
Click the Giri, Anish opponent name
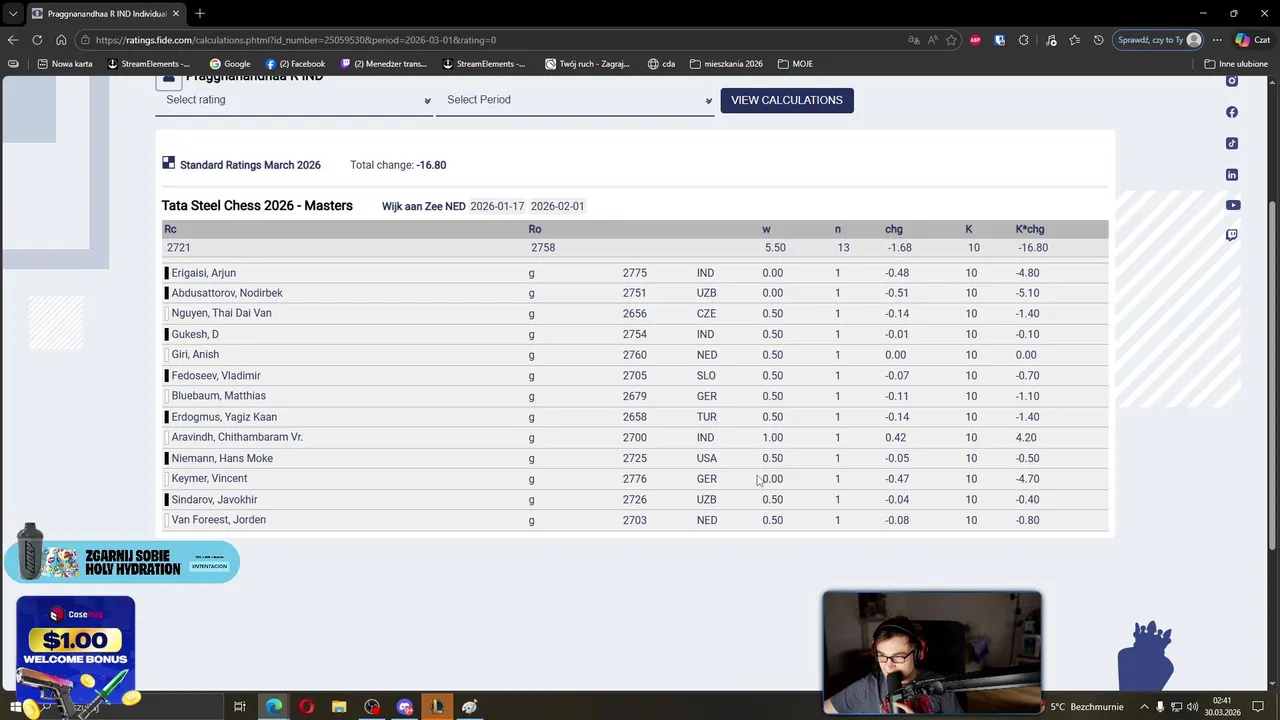[x=195, y=354]
